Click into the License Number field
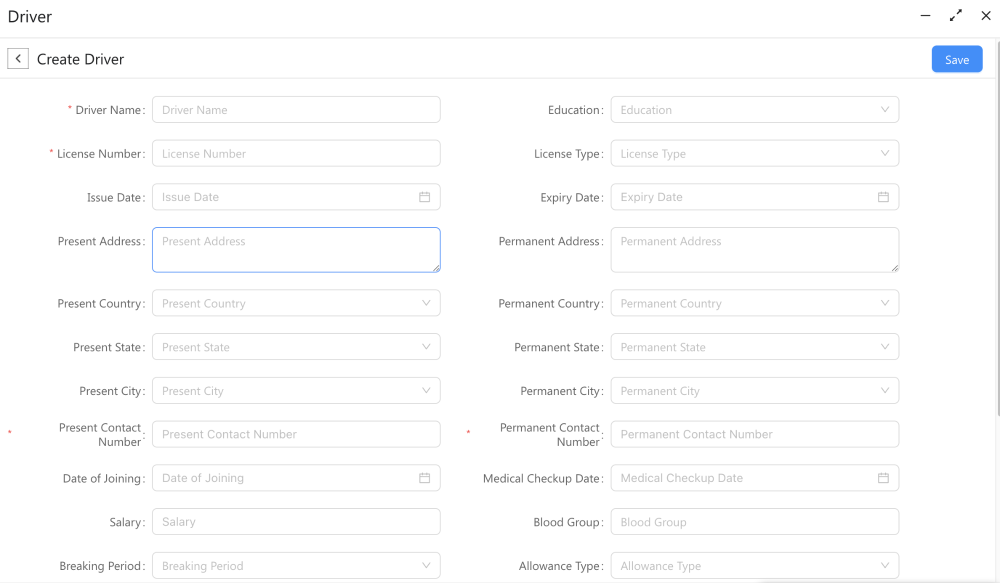This screenshot has width=1000, height=583. [x=295, y=154]
